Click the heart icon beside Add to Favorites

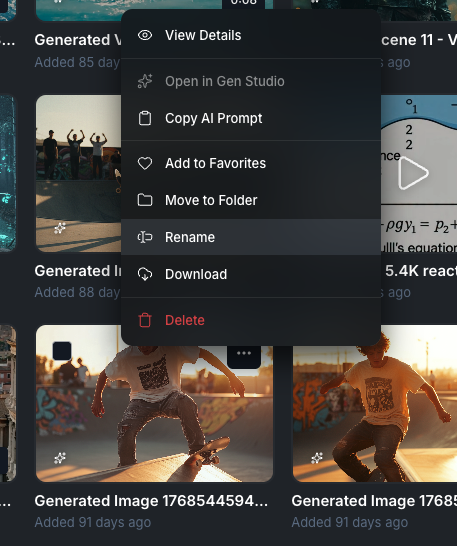[x=145, y=163]
